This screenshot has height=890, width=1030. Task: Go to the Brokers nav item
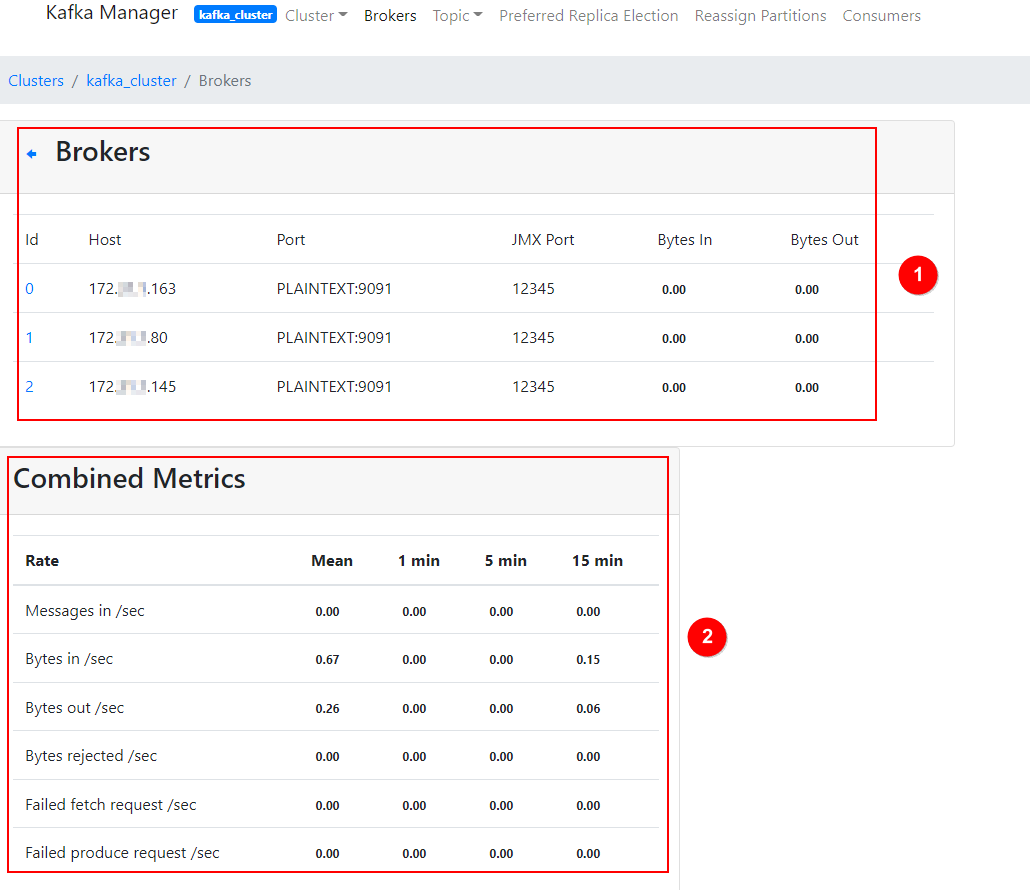[x=390, y=16]
